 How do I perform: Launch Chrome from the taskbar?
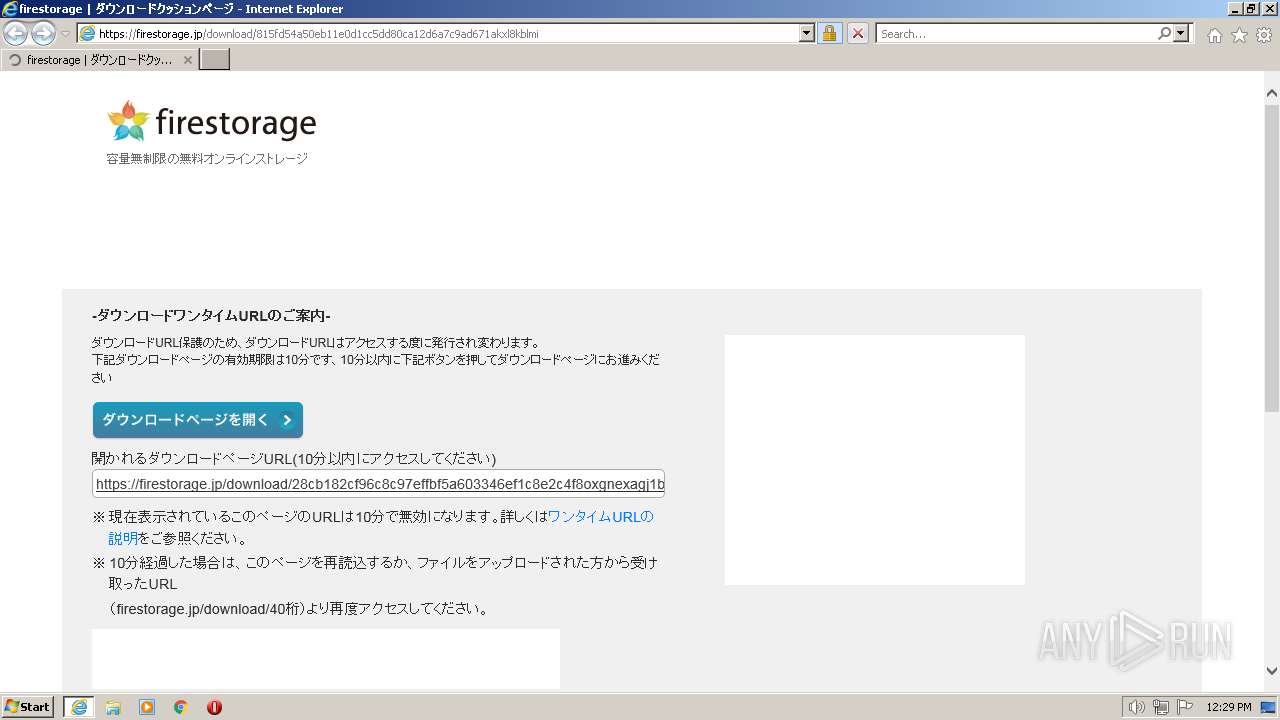click(x=181, y=707)
